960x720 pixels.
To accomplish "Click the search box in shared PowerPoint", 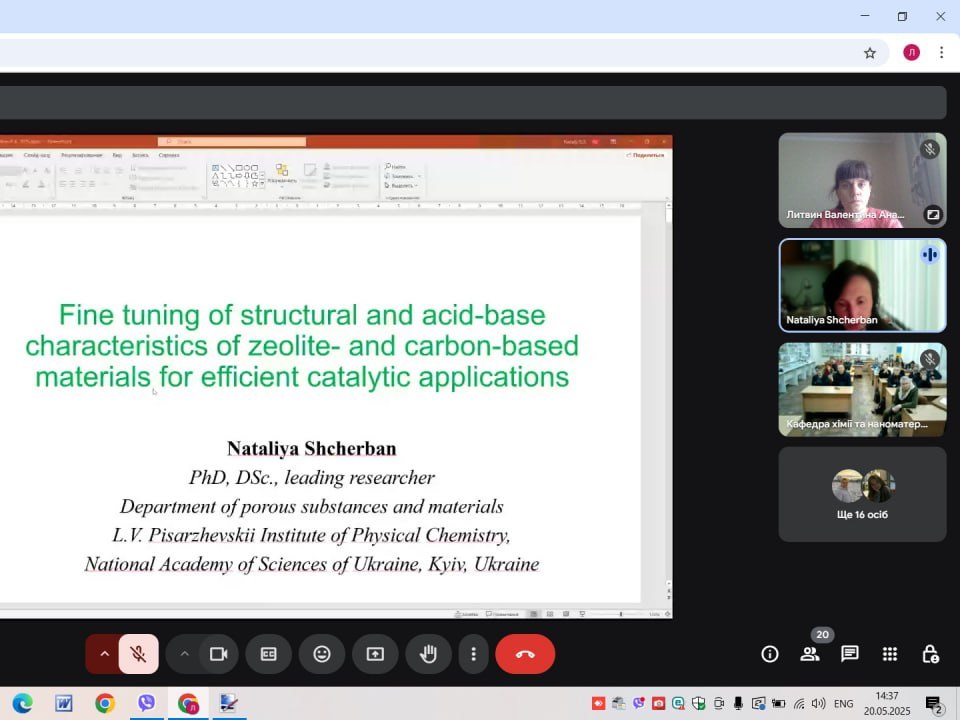I will coord(232,141).
